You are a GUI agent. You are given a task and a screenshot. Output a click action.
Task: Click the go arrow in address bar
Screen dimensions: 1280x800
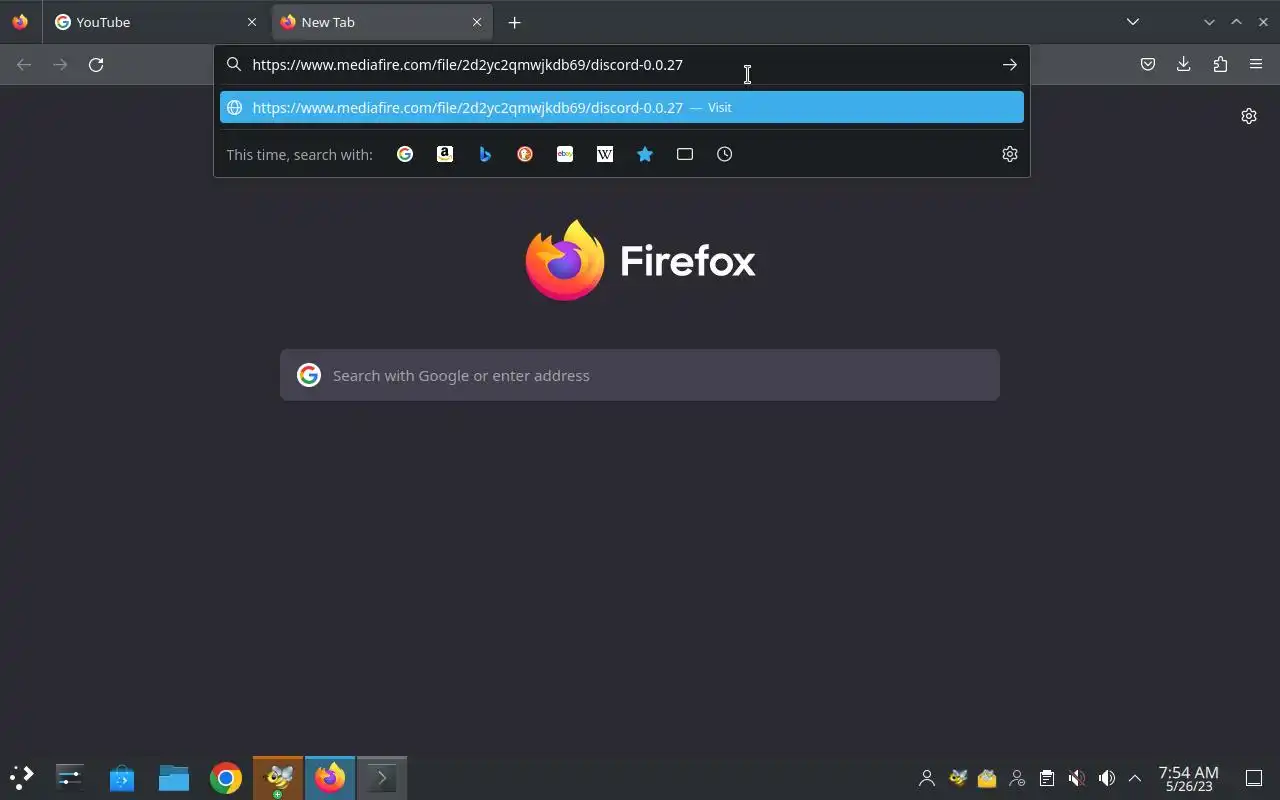(x=1010, y=65)
